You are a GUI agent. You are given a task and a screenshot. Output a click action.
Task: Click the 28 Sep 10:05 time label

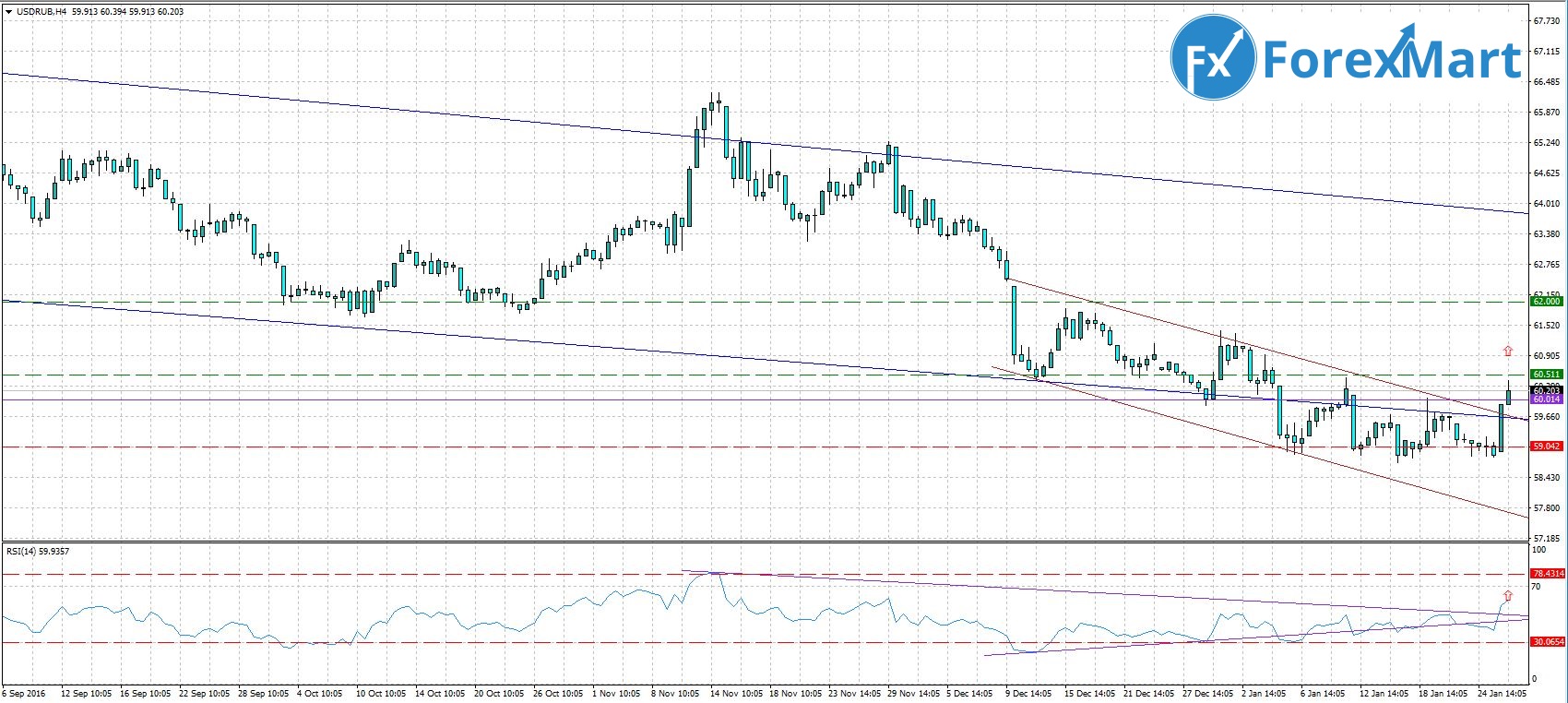264,693
